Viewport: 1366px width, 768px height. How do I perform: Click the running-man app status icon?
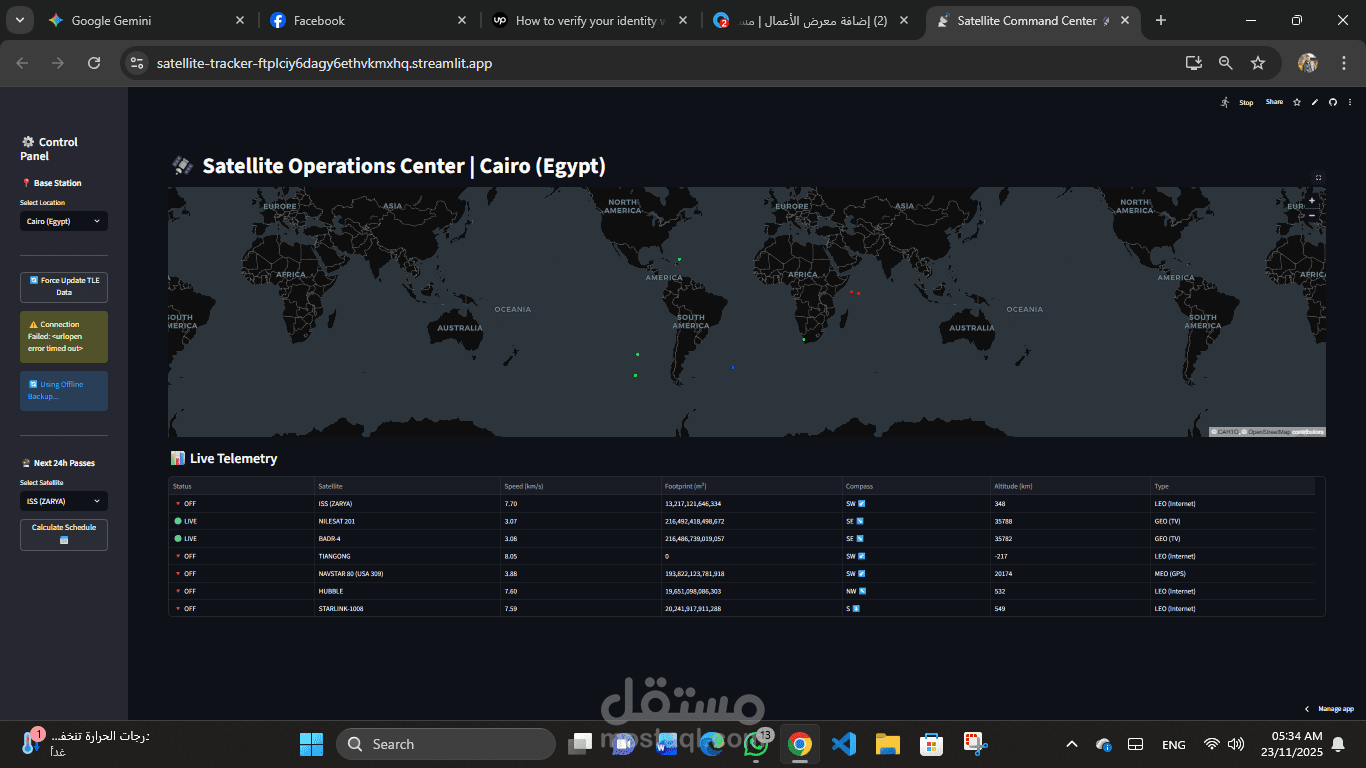coord(1225,102)
